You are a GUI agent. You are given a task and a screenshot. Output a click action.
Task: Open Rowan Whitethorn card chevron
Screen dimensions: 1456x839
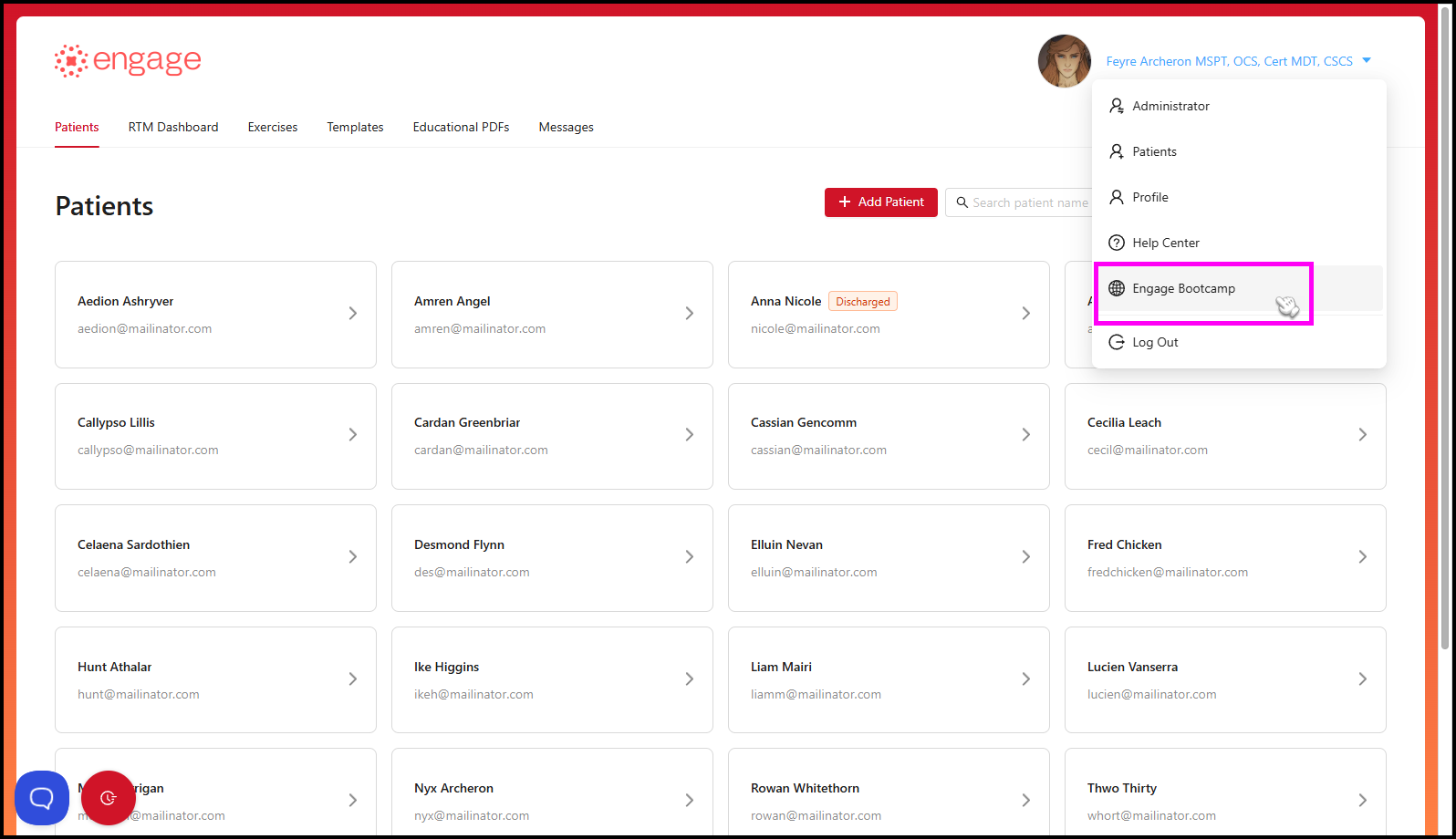1026,801
